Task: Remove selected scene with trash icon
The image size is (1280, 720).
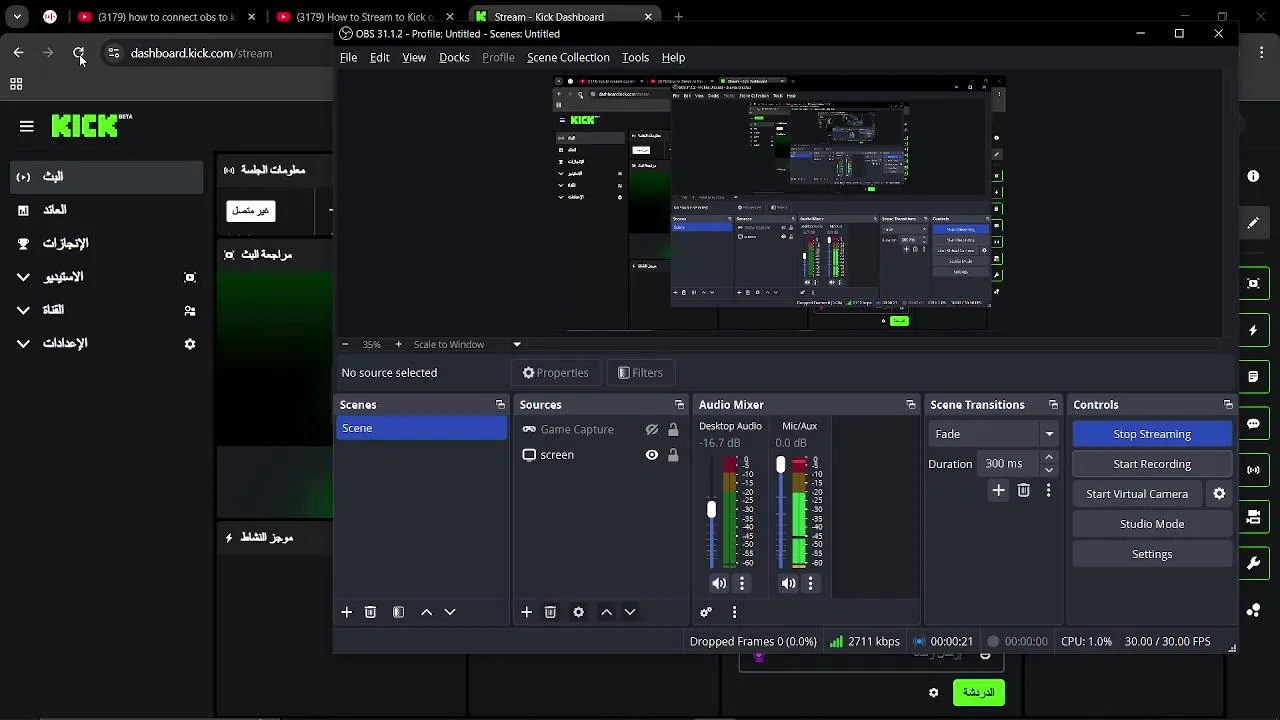Action: coord(370,612)
